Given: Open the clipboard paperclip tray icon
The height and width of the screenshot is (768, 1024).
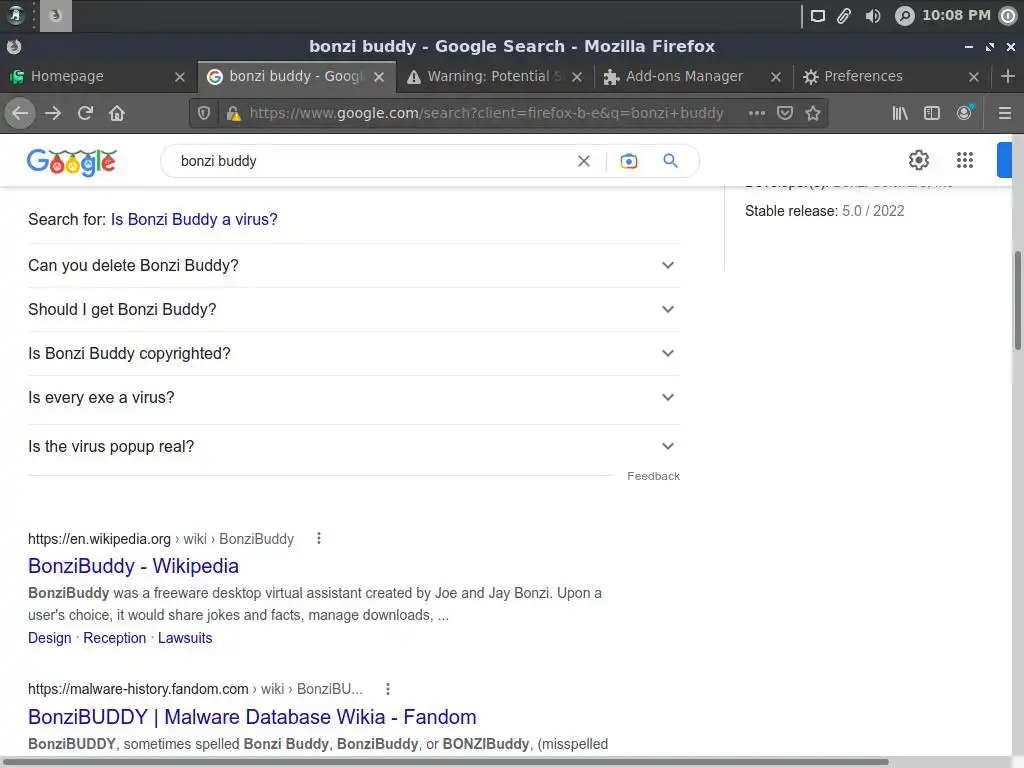Looking at the screenshot, I should [844, 16].
